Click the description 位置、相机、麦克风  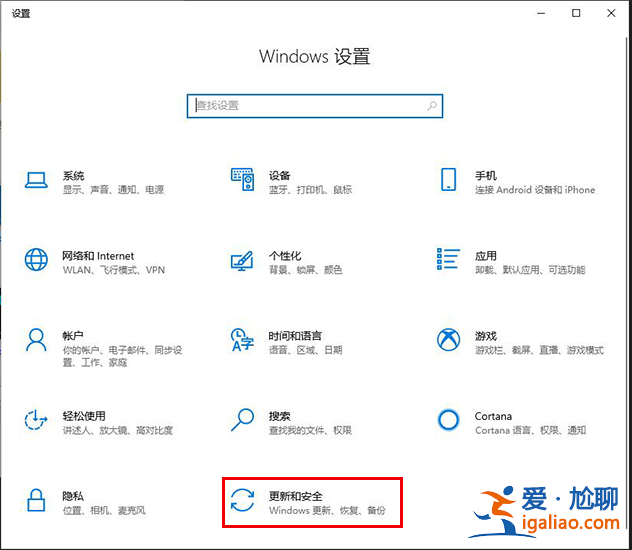tap(104, 510)
